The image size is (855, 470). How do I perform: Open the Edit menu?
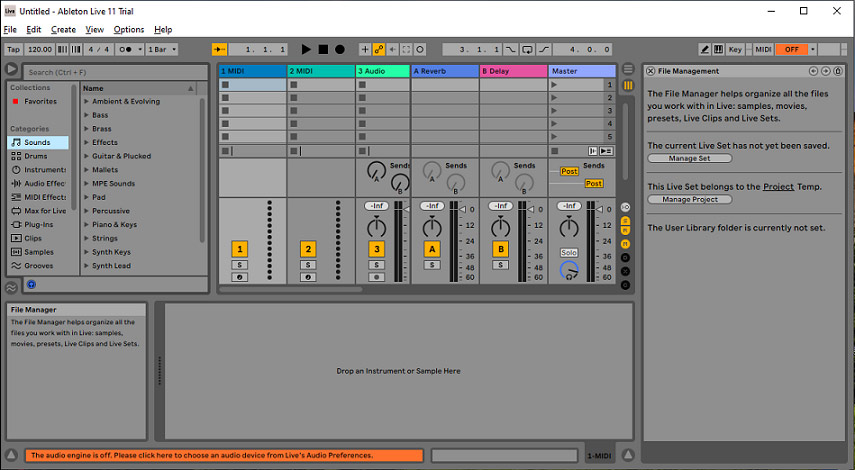coord(33,29)
